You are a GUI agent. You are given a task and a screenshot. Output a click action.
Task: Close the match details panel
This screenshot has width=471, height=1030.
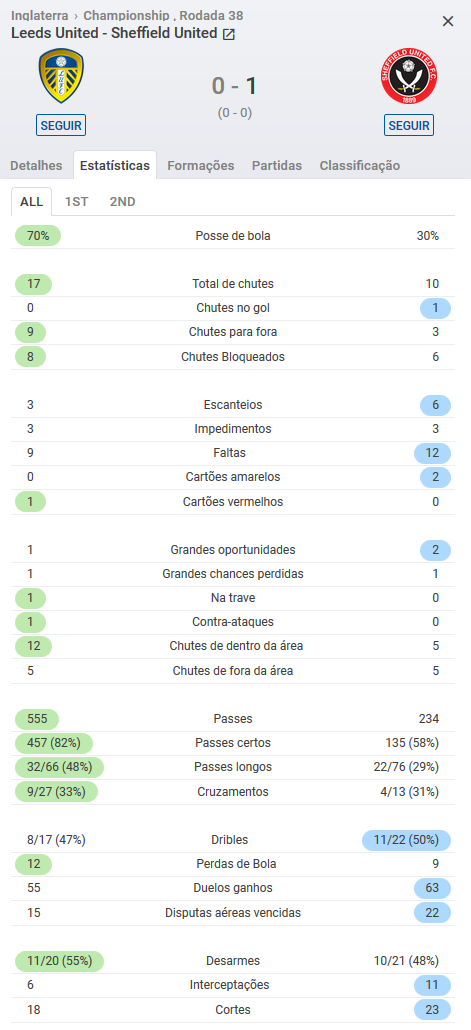pos(448,21)
